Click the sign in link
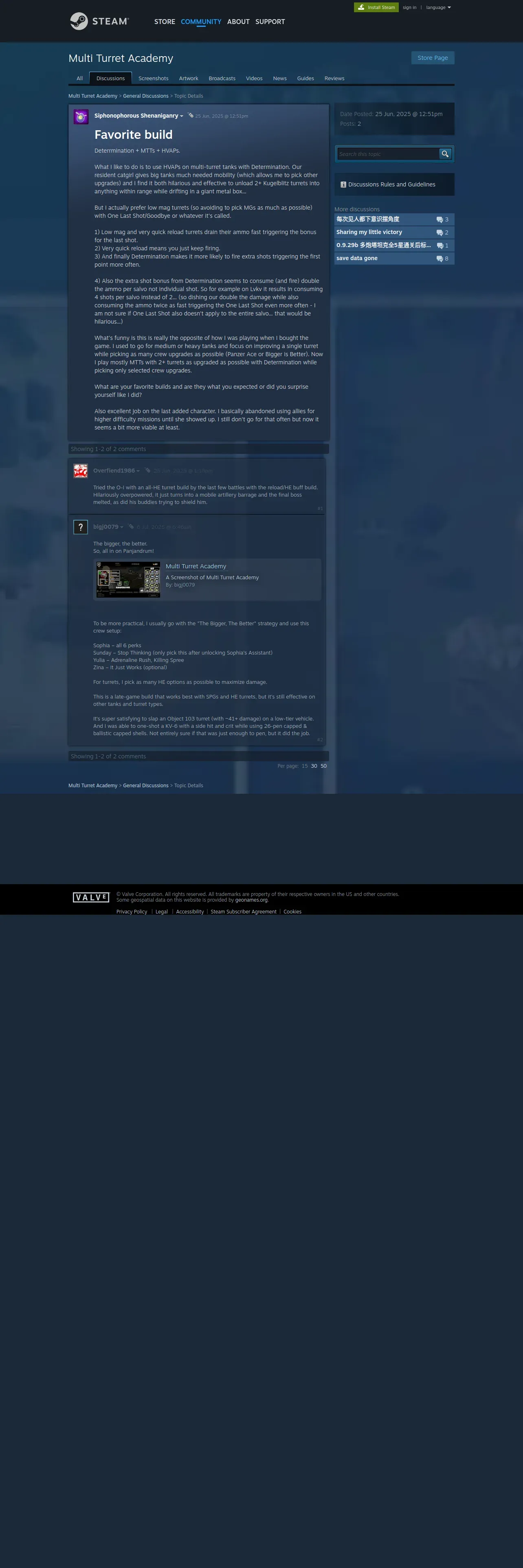This screenshot has width=523, height=1568. click(409, 7)
